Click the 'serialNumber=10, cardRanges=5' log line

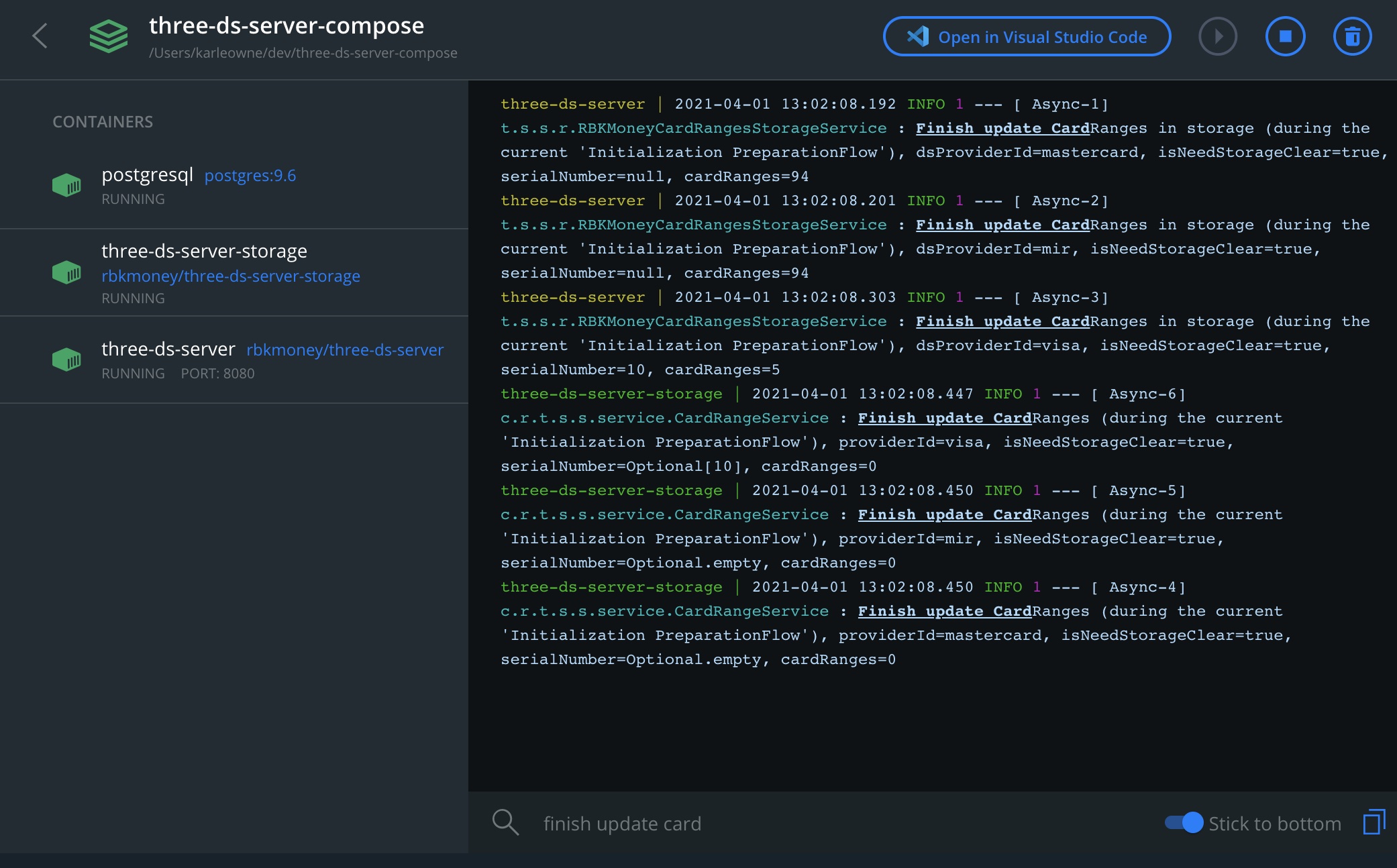[640, 370]
